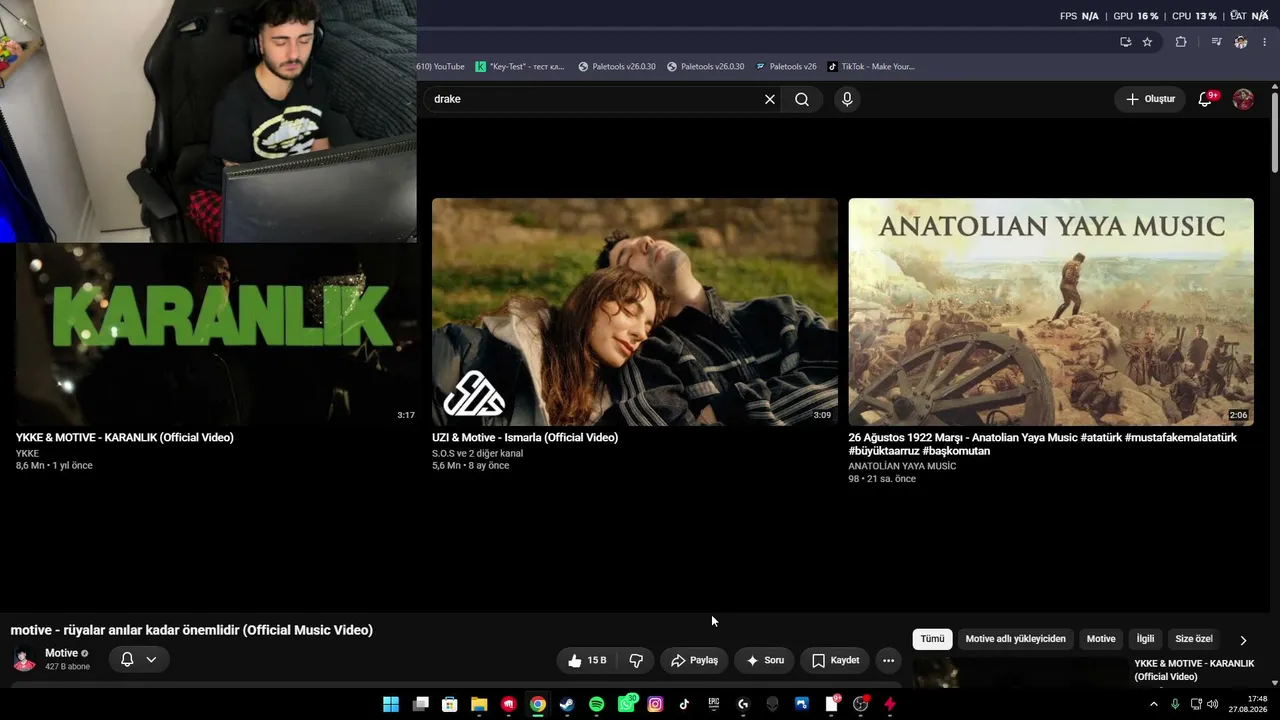This screenshot has height=720, width=1280.
Task: Dislike the video
Action: click(636, 660)
